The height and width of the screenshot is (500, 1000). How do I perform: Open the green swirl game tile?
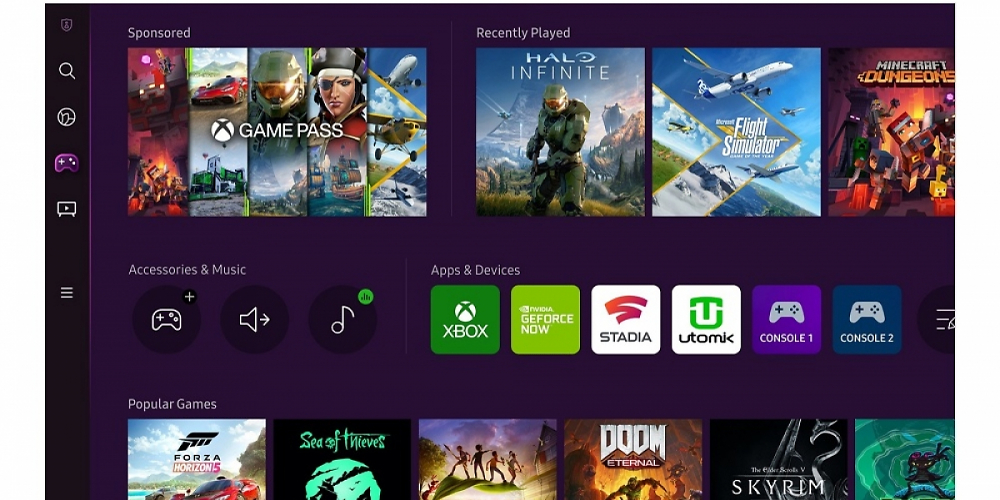[x=904, y=459]
